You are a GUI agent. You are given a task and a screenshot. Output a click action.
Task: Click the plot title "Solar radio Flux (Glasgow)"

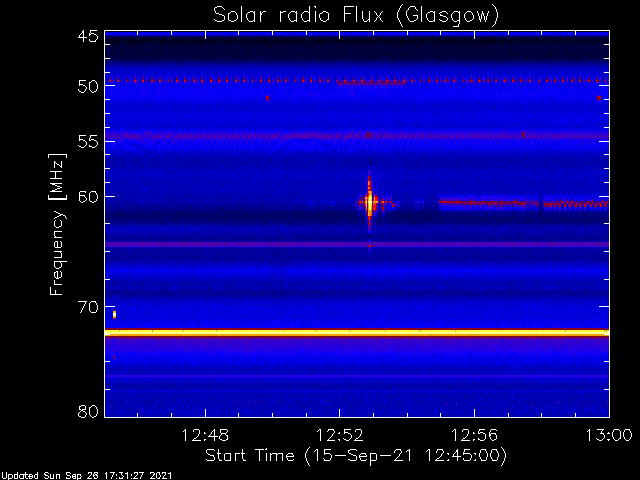point(356,16)
